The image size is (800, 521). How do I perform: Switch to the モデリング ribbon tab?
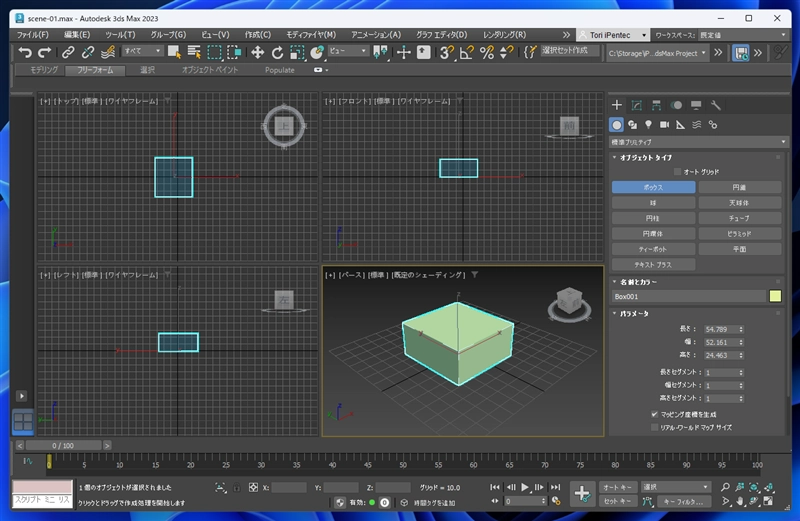point(44,70)
